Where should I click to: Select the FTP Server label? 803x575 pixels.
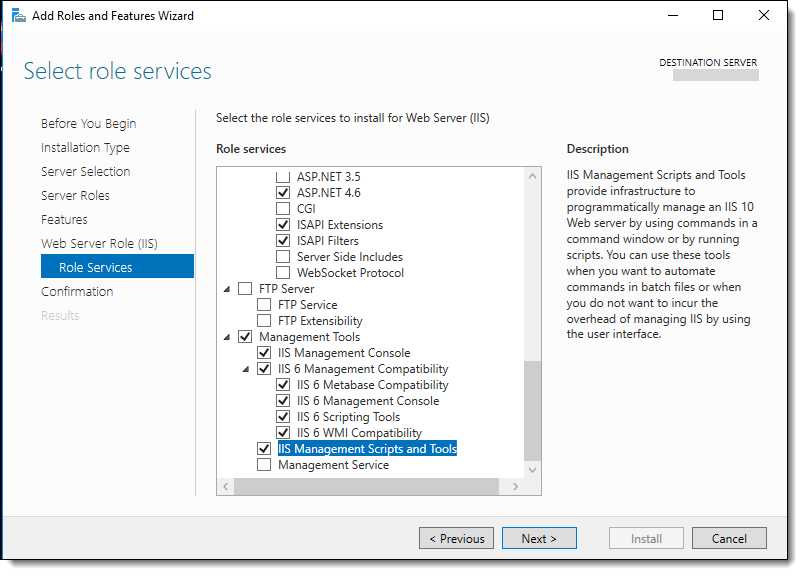(286, 289)
